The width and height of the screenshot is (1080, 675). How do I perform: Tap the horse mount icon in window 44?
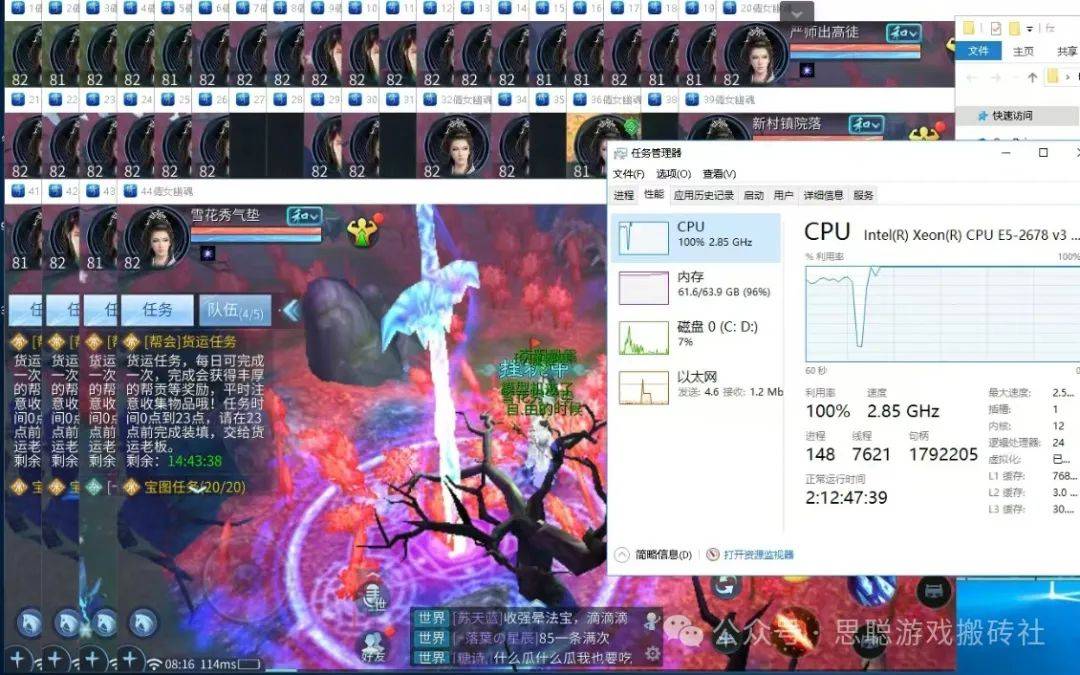point(143,623)
